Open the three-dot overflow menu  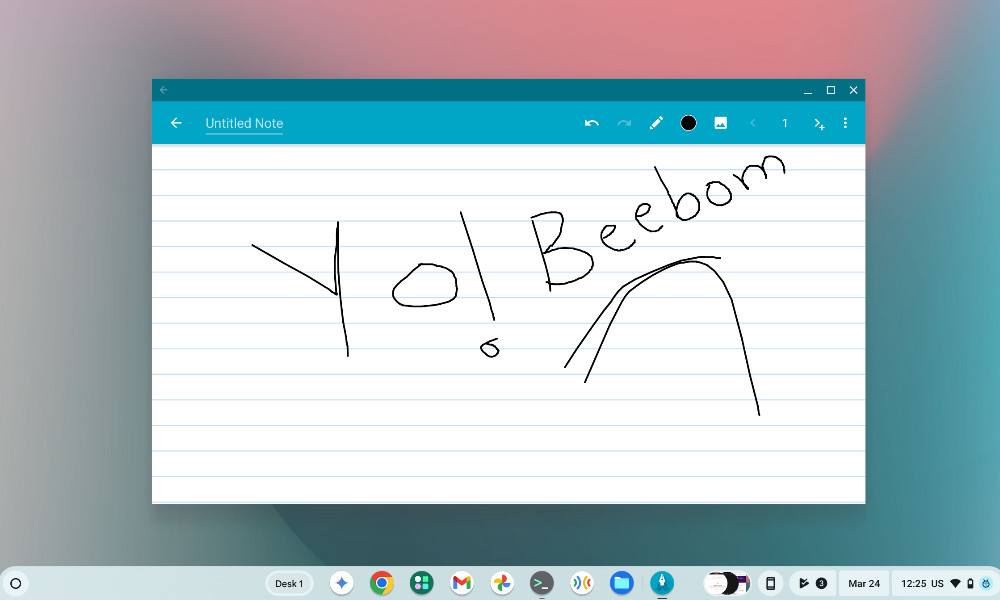(845, 123)
